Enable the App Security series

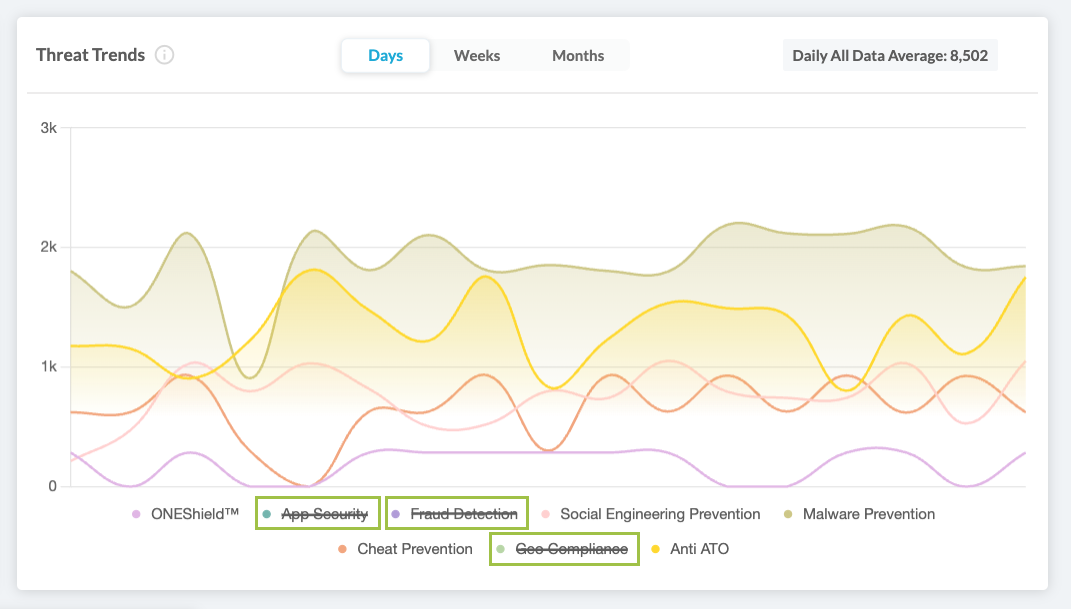(324, 514)
